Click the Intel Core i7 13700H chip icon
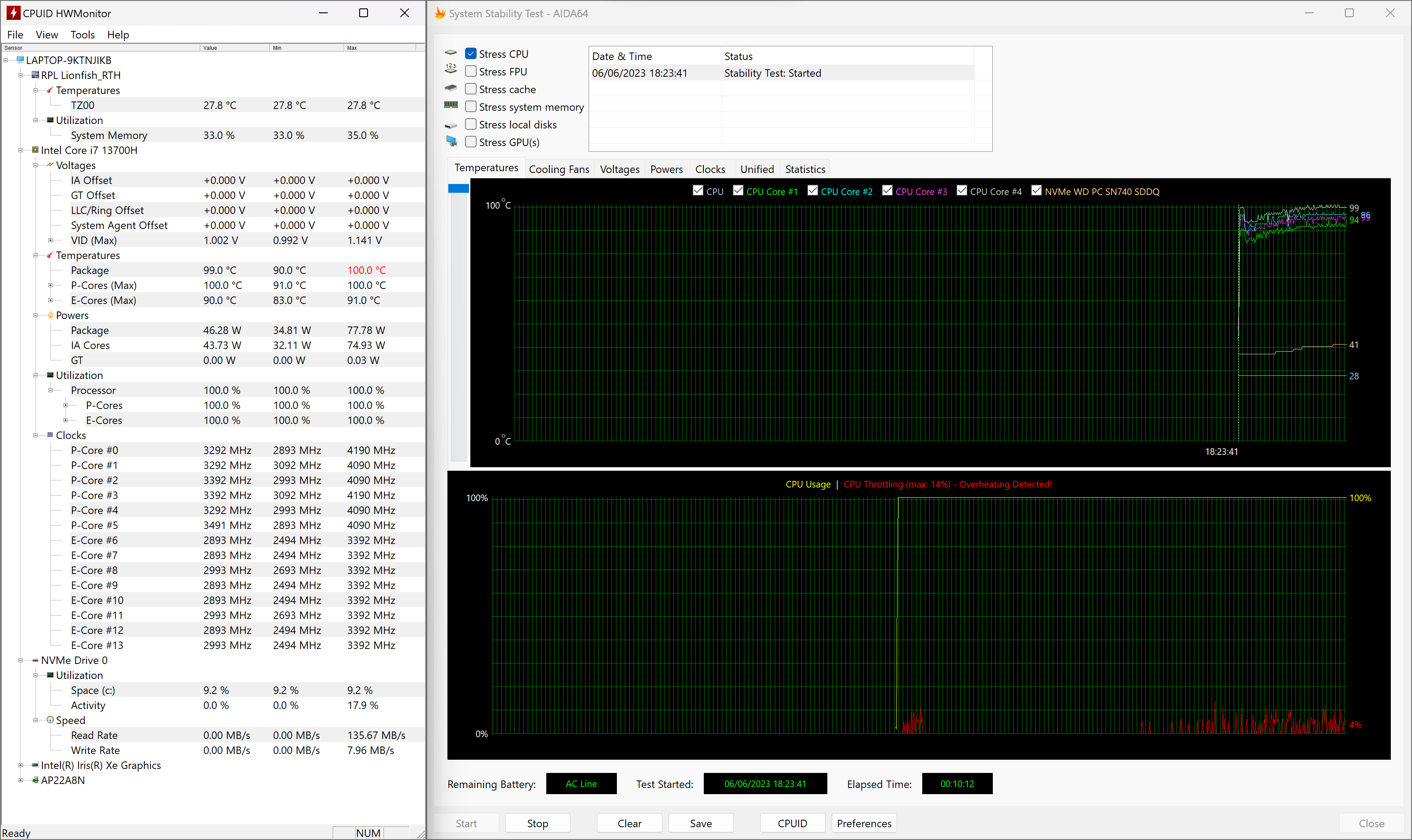 pyautogui.click(x=35, y=150)
